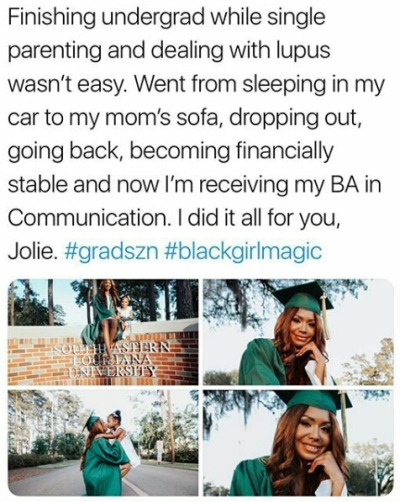Screen dimensions: 400x502
Task: Click the green graduation cap in top-right photo
Action: 302,295
